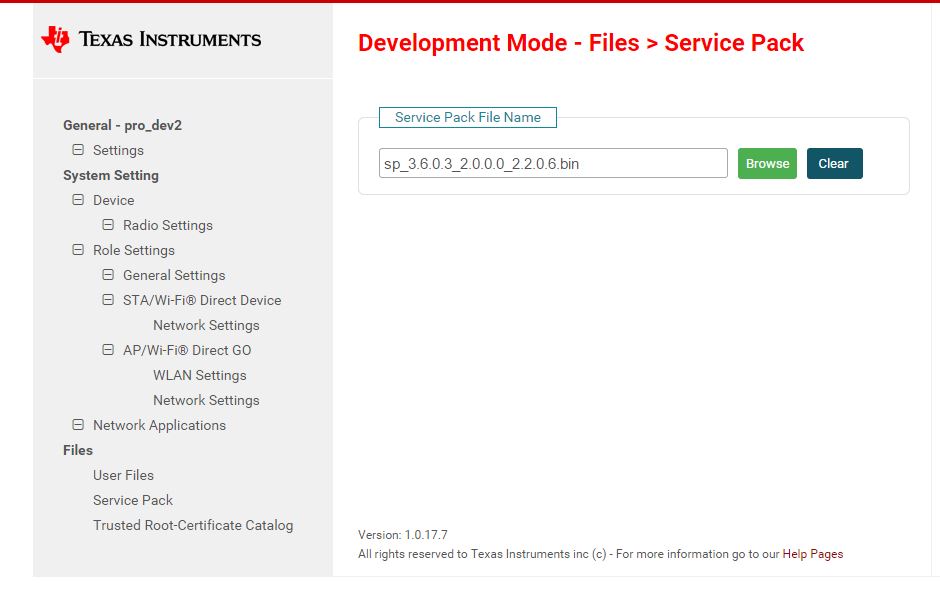Collapse the Radio Settings expander icon
The image size is (940, 595).
108,225
